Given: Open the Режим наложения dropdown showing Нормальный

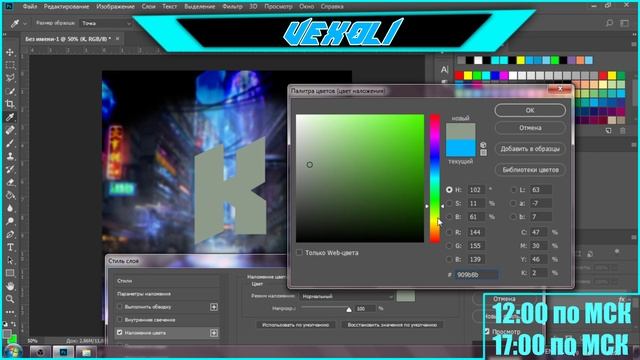Looking at the screenshot, I should coord(347,296).
